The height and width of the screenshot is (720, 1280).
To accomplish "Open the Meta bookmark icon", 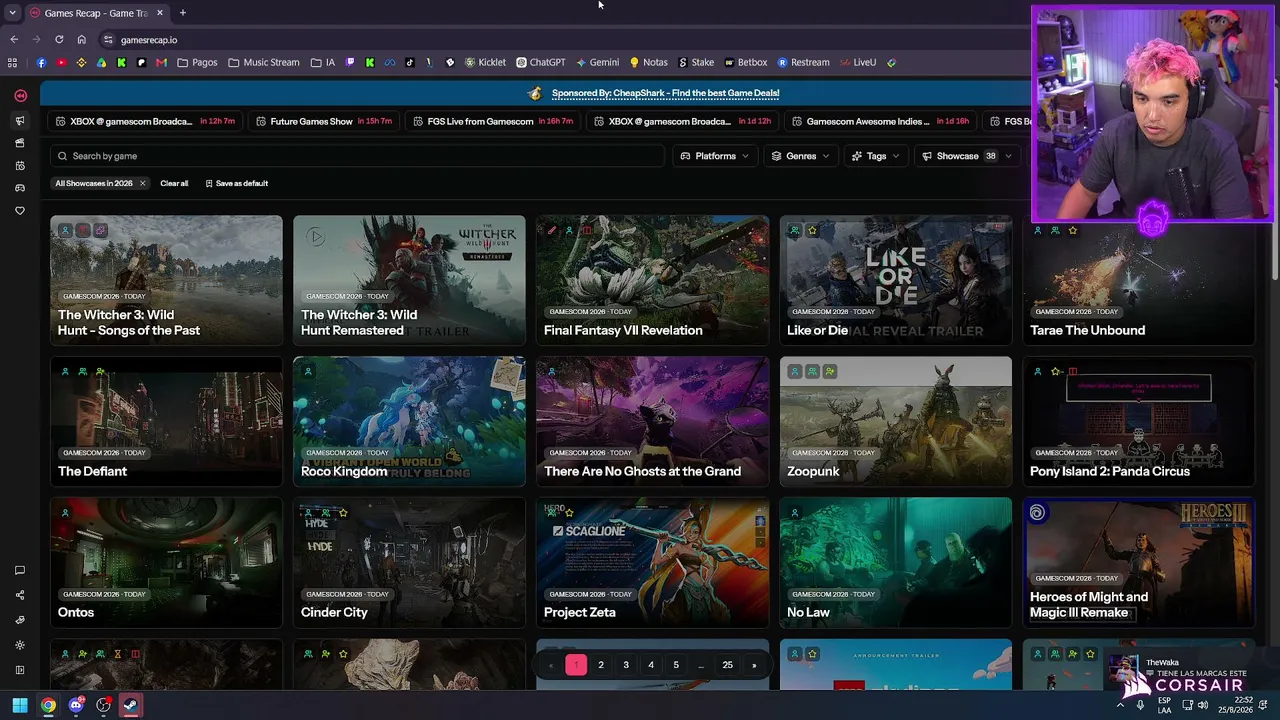I will tap(390, 62).
